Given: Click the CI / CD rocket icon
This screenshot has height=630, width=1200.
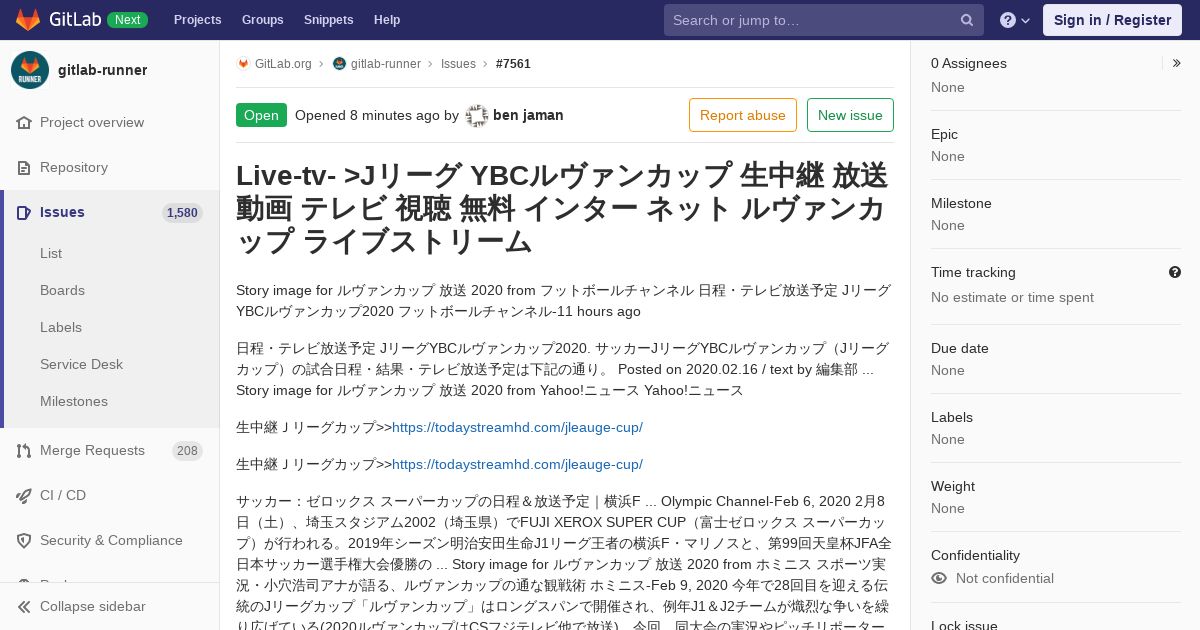Looking at the screenshot, I should (x=24, y=495).
